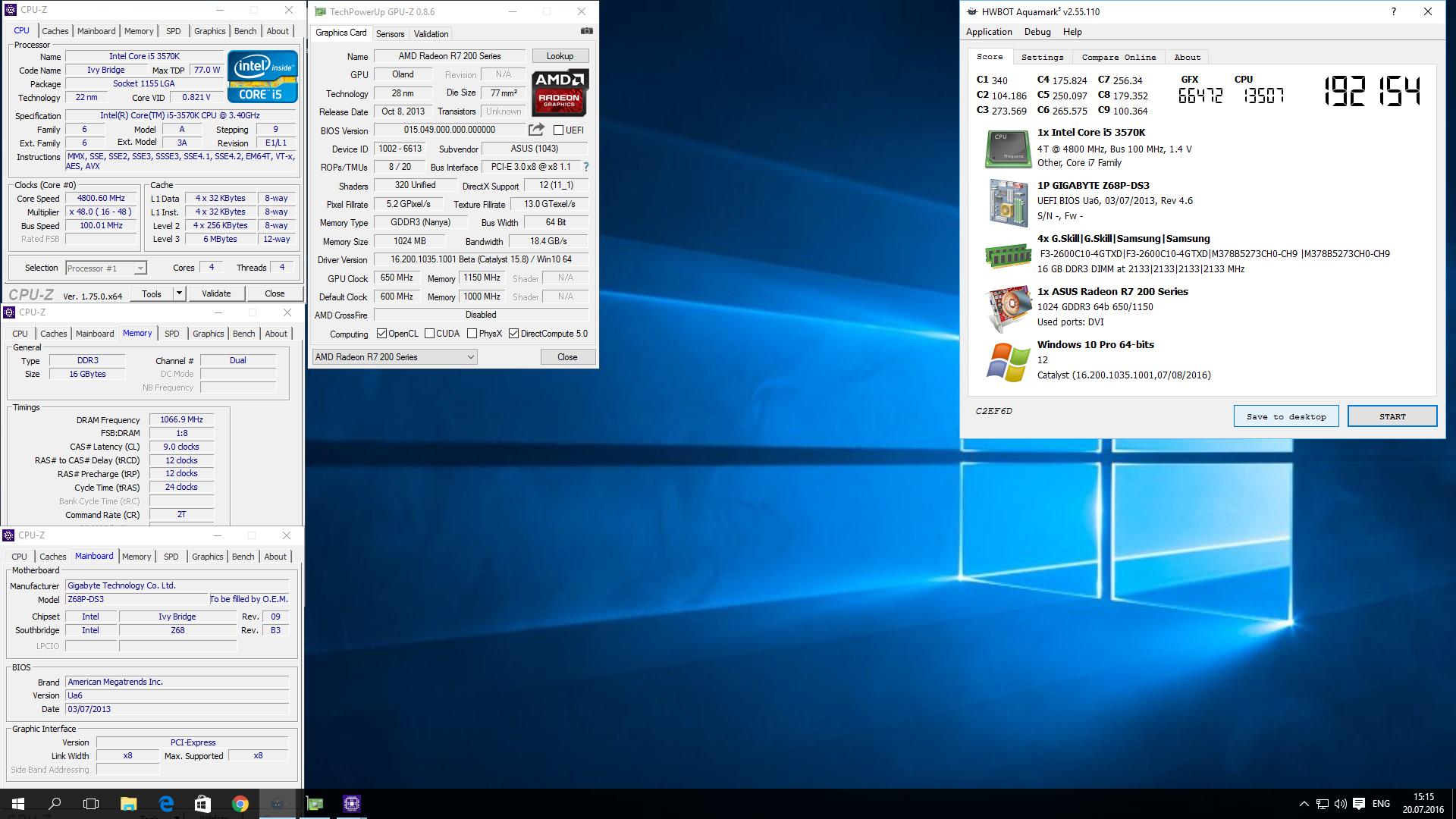Click Save to desktop in Aquamark
Viewport: 1456px width, 819px height.
1286,416
